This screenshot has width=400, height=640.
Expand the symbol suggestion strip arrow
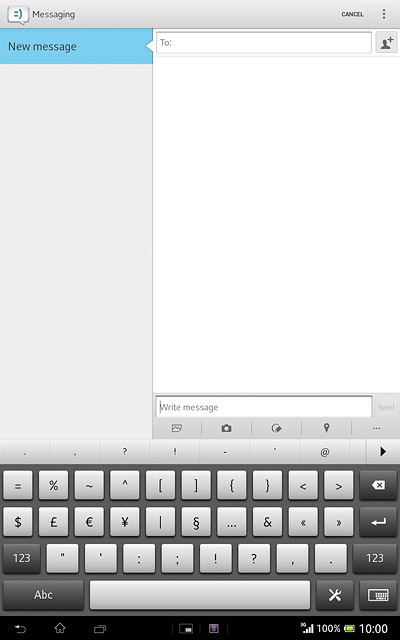tap(383, 451)
